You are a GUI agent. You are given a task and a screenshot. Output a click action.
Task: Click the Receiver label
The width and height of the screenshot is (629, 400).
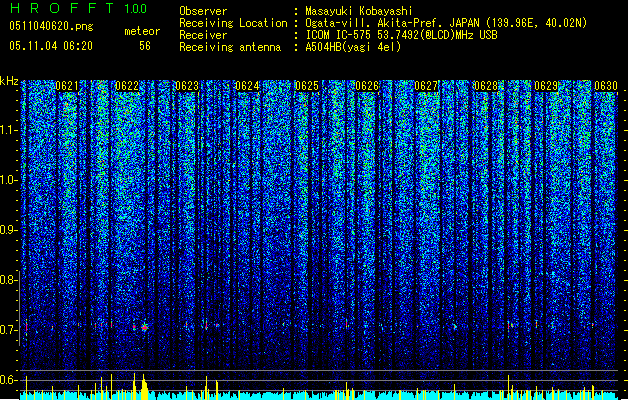coord(203,35)
